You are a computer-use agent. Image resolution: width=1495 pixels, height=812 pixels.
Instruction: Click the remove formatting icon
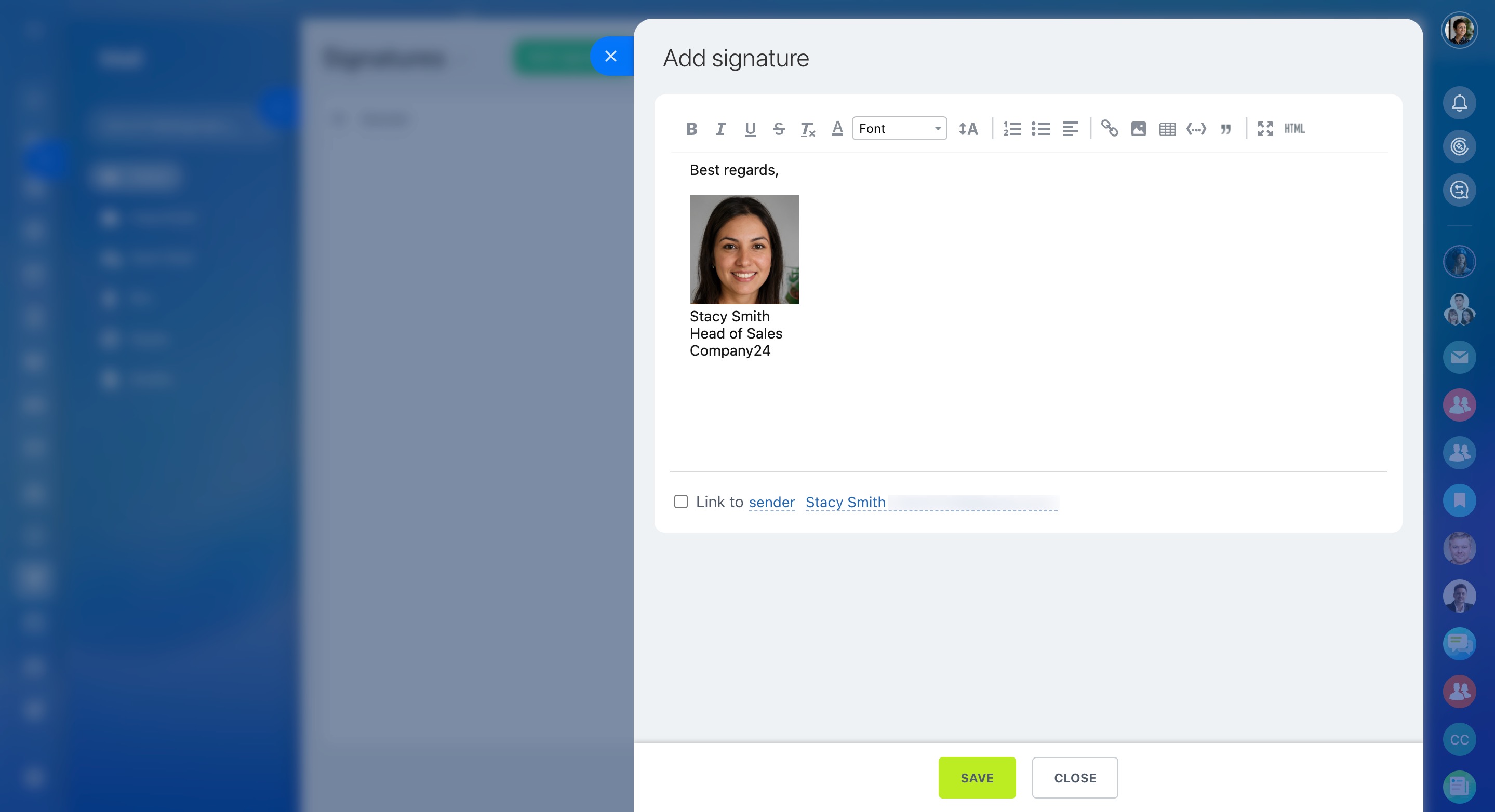click(x=808, y=129)
